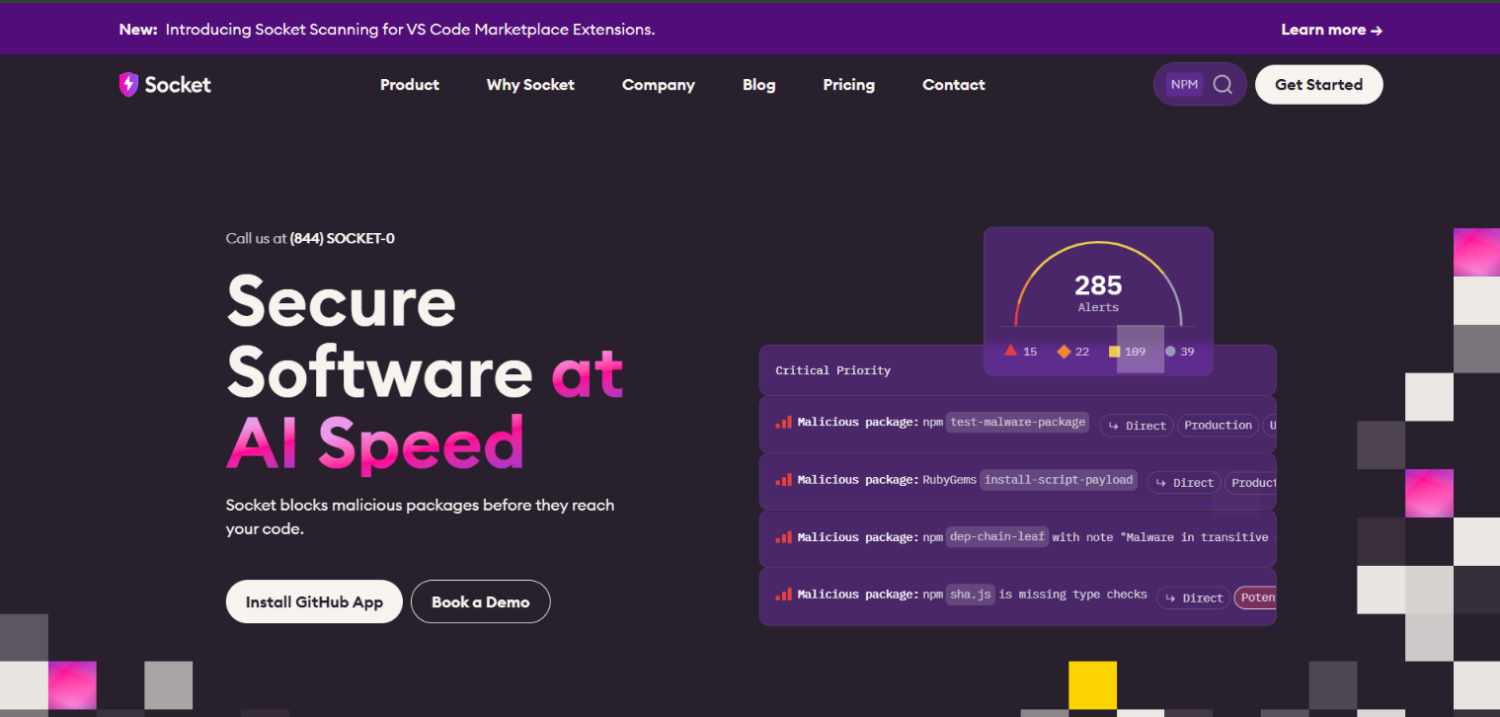Click the Socket shield logo icon
The width and height of the screenshot is (1500, 717).
(x=128, y=85)
